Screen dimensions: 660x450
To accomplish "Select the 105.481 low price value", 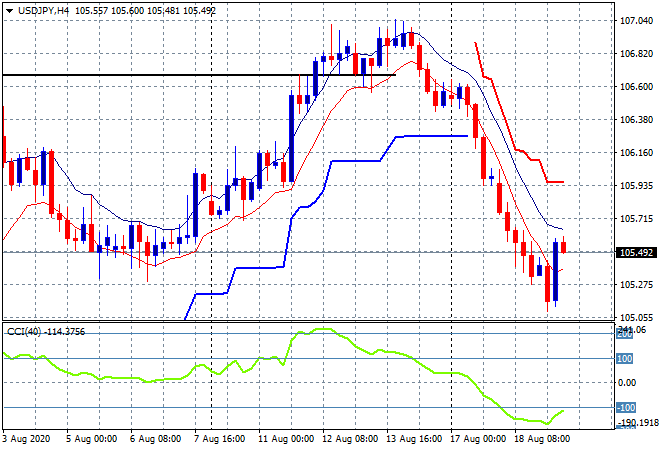I will [x=163, y=11].
